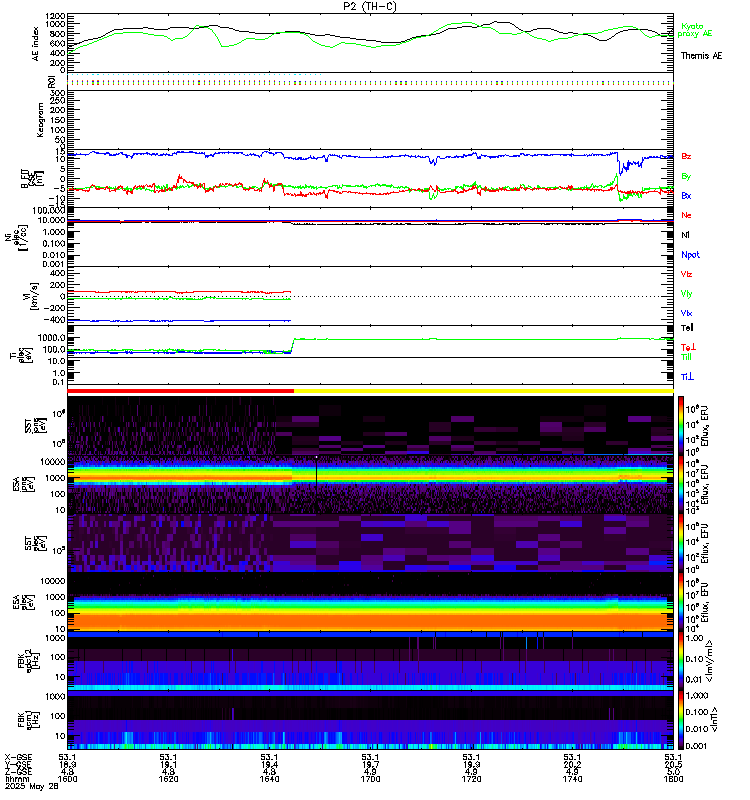Click the '1740' time tick label
The height and width of the screenshot is (800, 750).
(x=572, y=779)
